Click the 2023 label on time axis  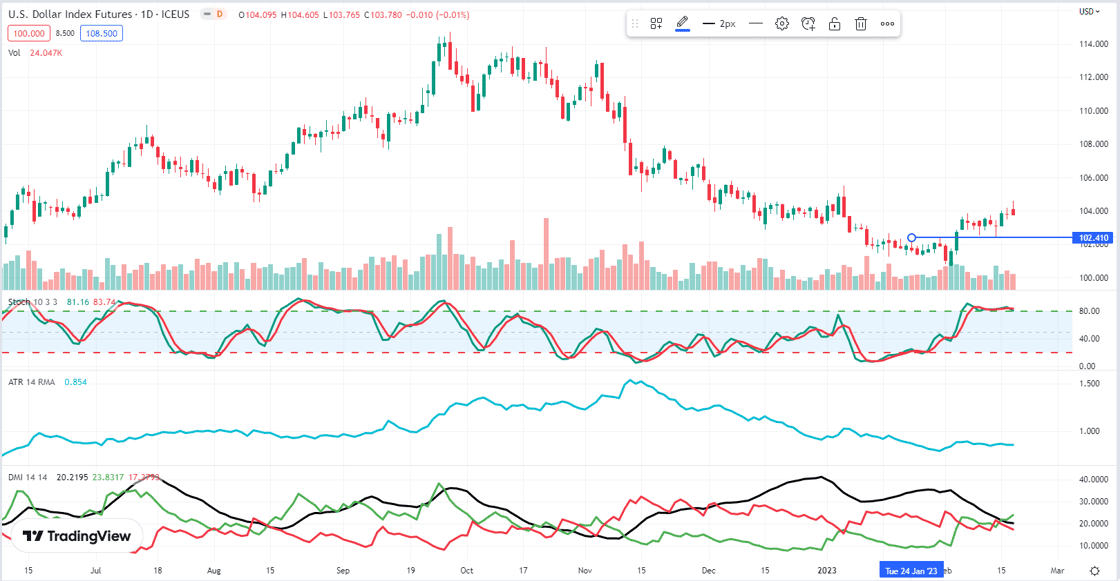[826, 570]
